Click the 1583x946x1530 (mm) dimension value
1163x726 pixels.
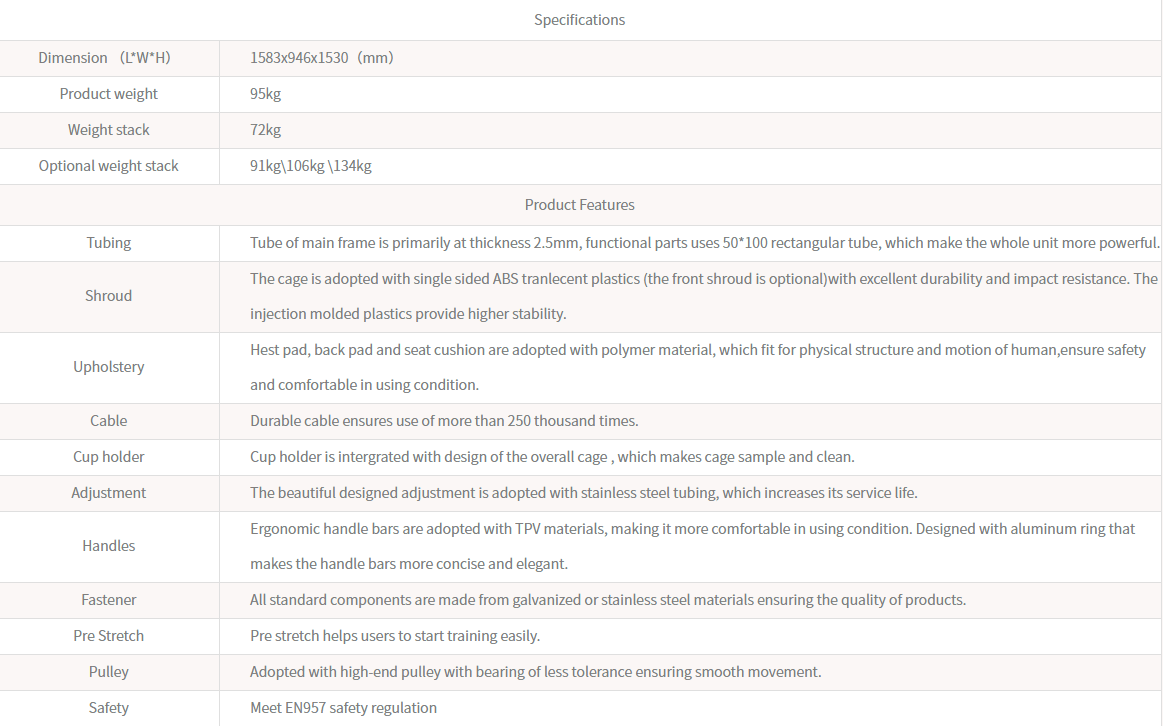tap(321, 58)
